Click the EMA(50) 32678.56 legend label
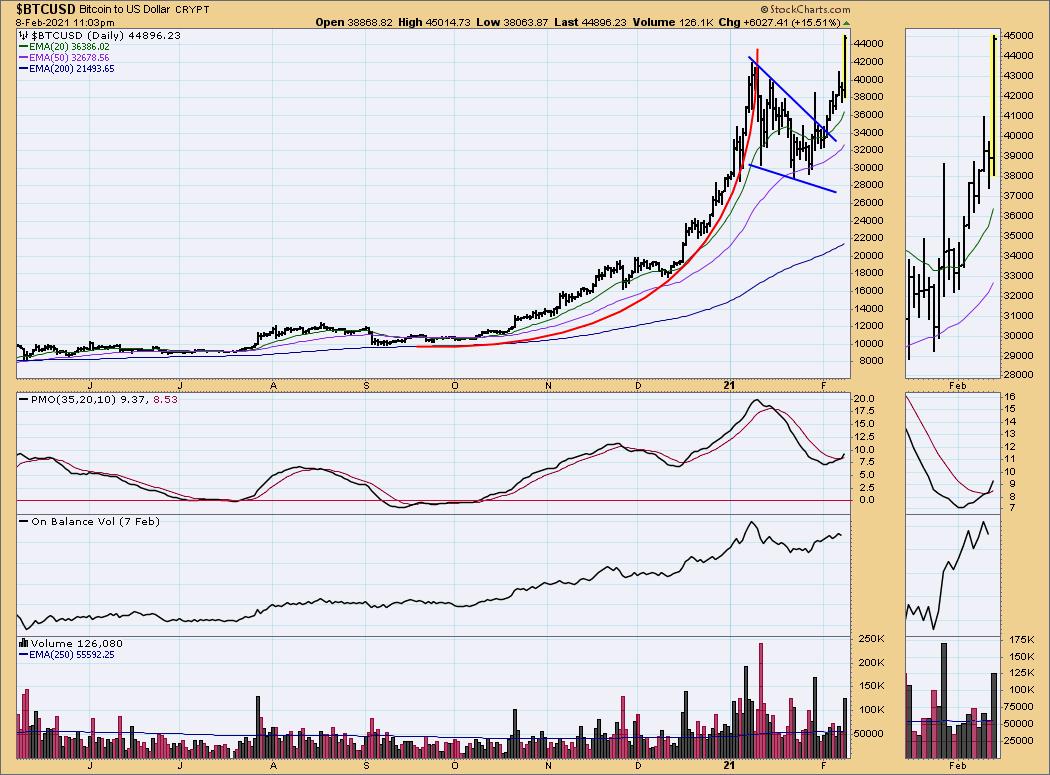The image size is (1050, 775). (x=69, y=58)
